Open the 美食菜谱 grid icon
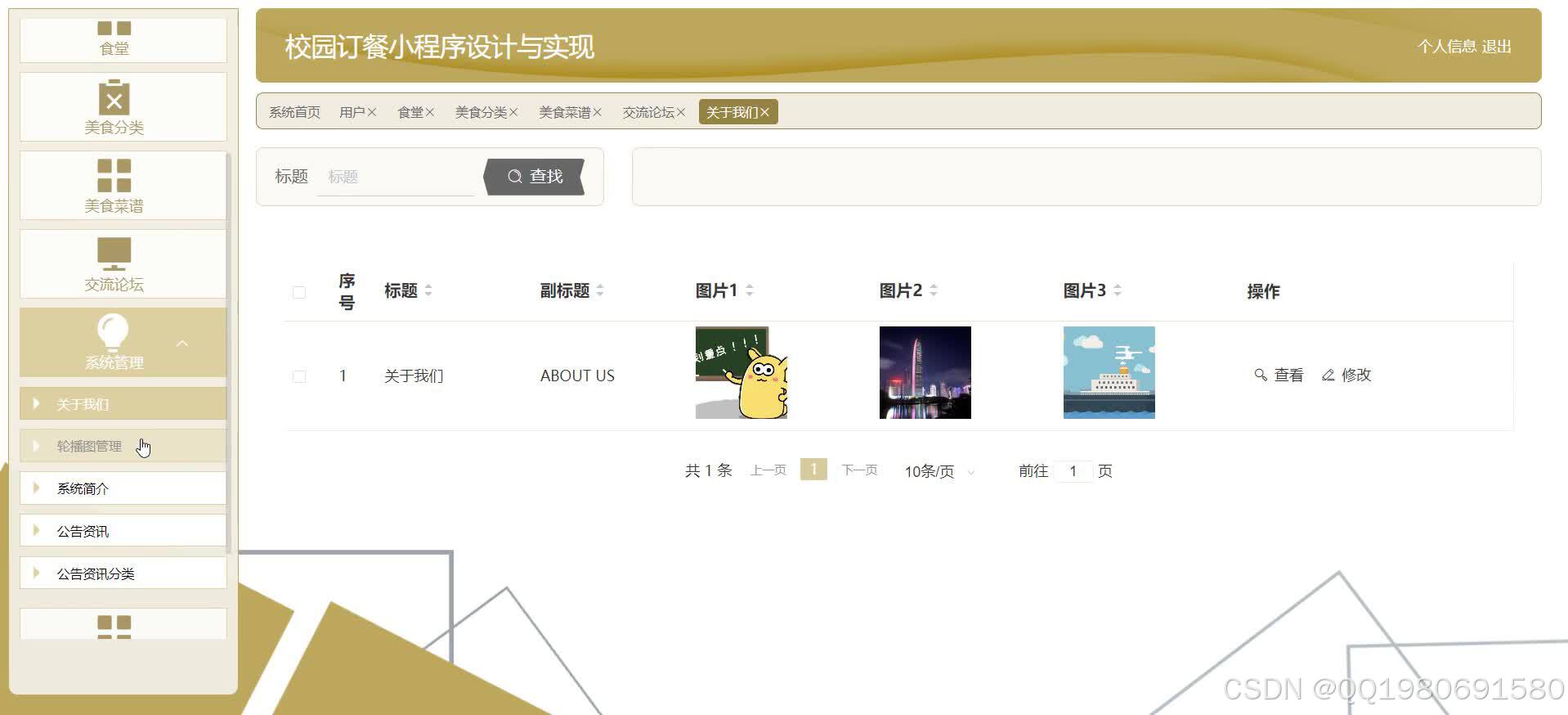 tap(114, 175)
